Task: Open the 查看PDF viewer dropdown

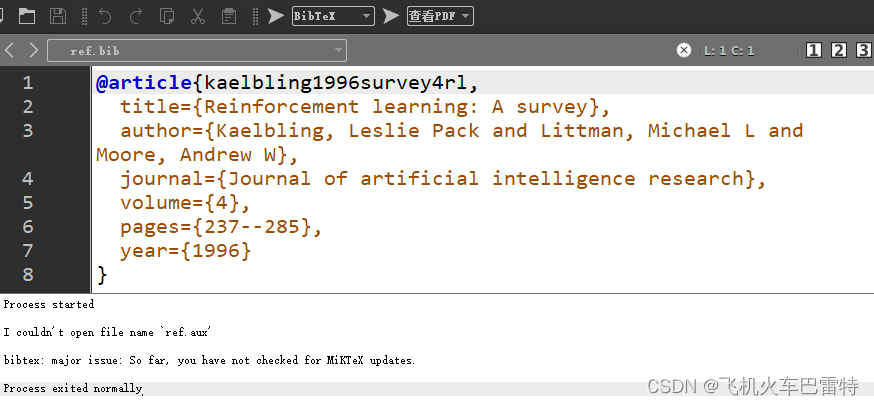Action: click(x=466, y=16)
